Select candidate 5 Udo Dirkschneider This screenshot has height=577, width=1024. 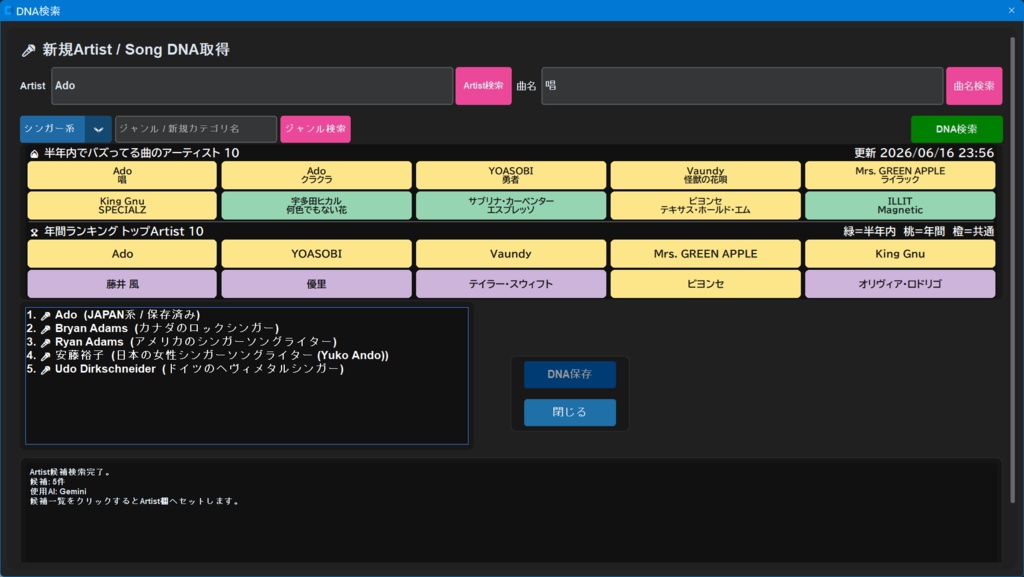[185, 369]
